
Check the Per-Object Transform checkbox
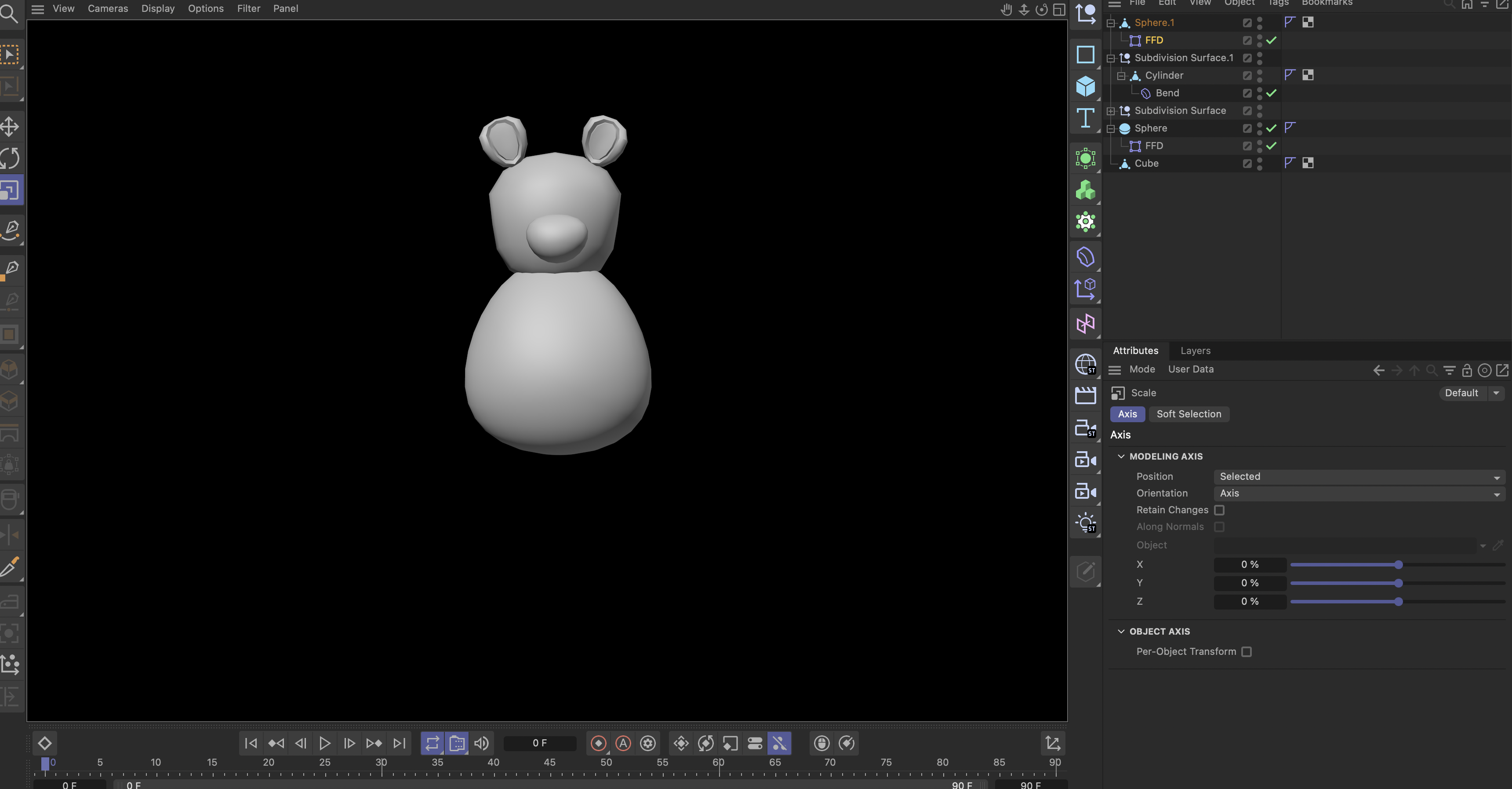[1247, 651]
